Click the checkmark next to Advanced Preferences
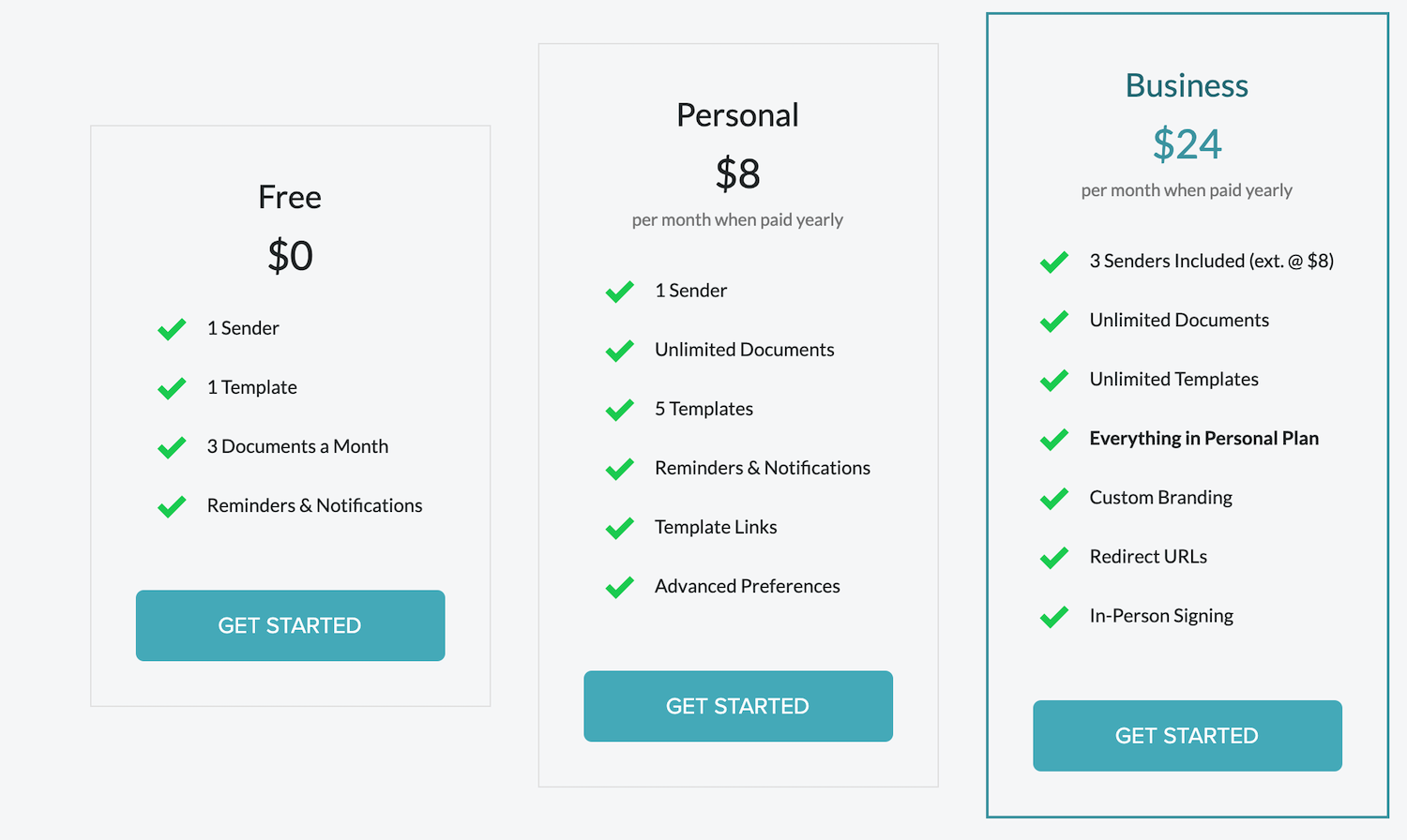 click(x=620, y=587)
